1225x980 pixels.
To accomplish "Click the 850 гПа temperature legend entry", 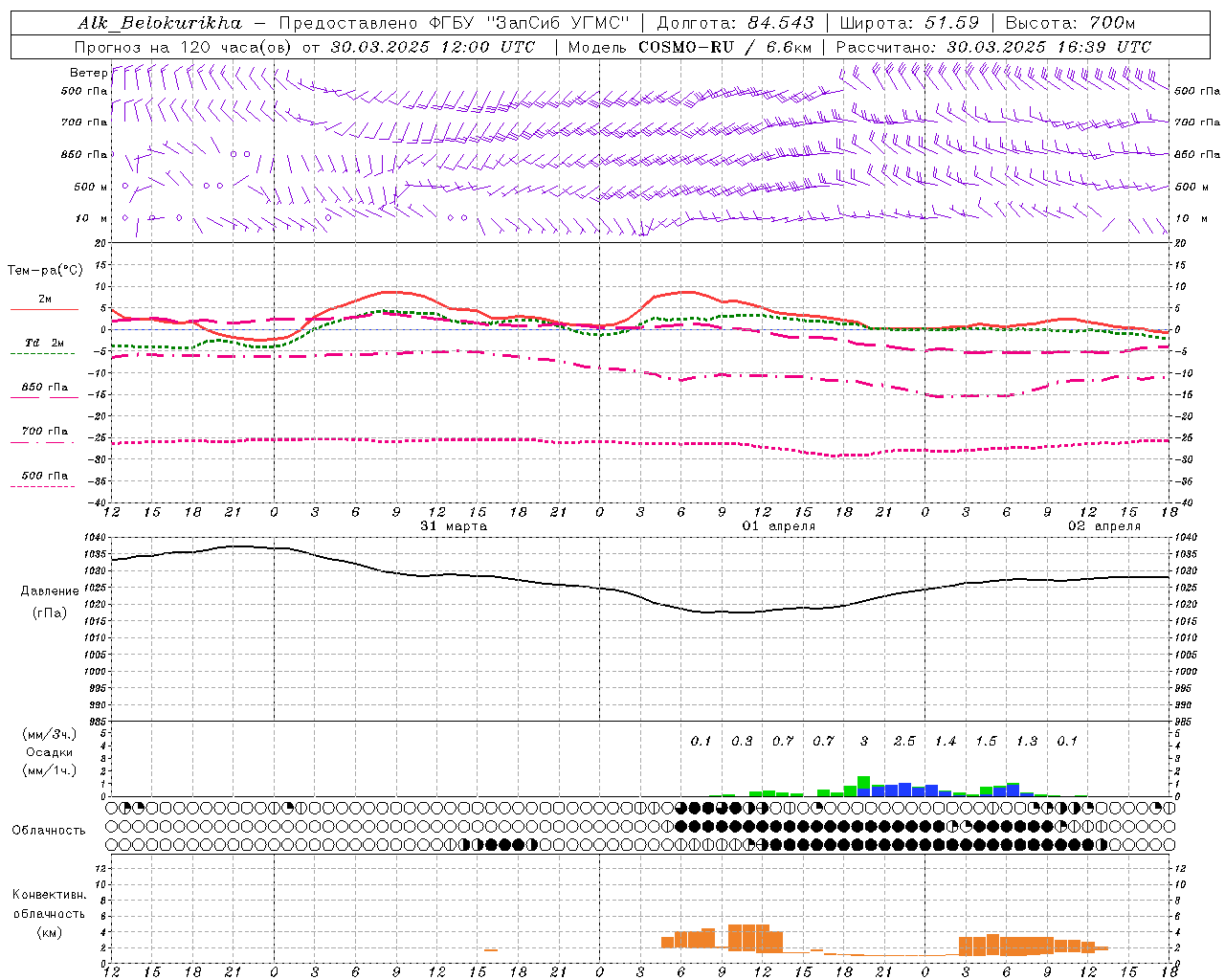I will click(44, 389).
